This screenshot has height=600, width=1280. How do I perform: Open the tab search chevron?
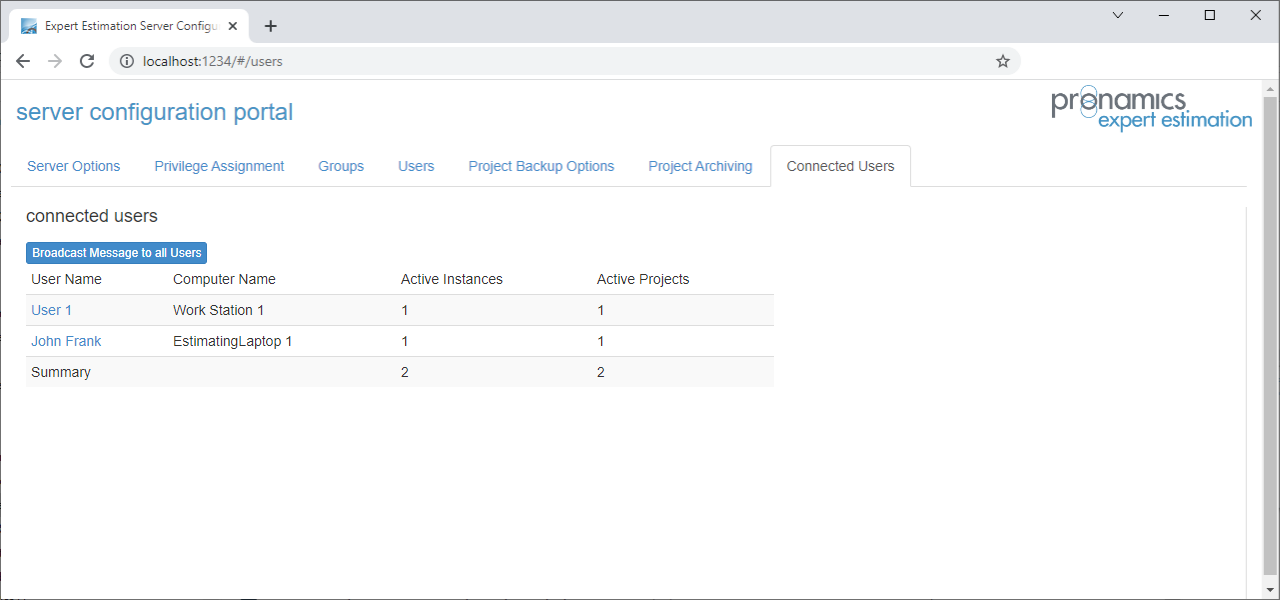click(x=1118, y=15)
